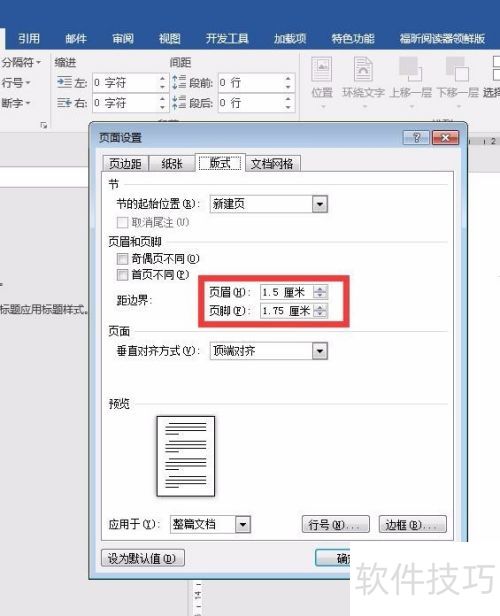The width and height of the screenshot is (500, 616).
Task: Click the 上移一层 bring forward icon
Action: tap(410, 69)
